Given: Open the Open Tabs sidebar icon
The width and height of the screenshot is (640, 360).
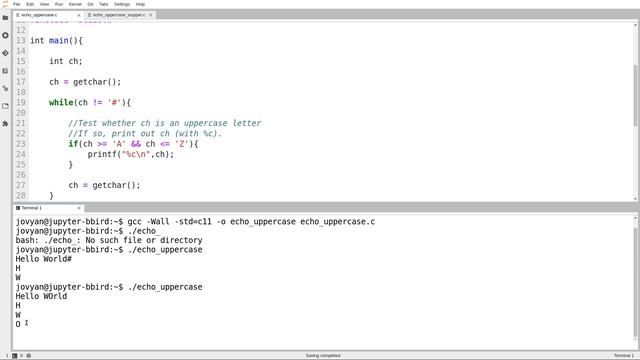Looking at the screenshot, I should coord(5,106).
